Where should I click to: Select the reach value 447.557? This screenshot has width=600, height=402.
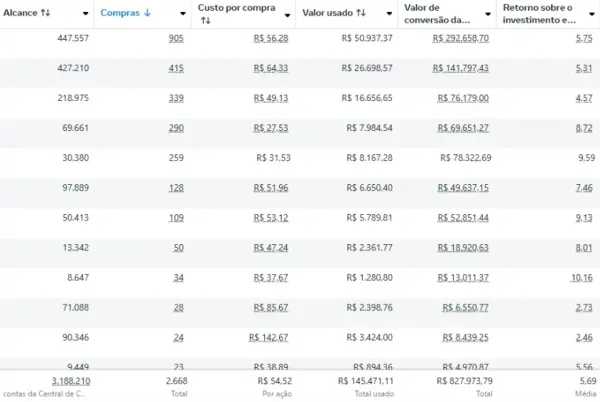(x=73, y=38)
